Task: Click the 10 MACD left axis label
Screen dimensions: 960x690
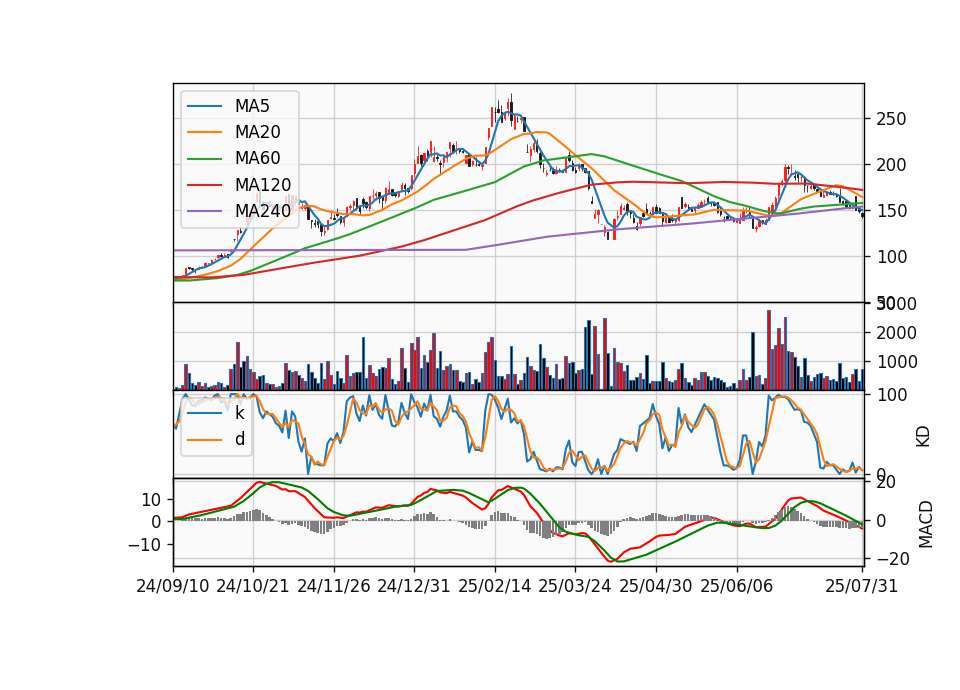Action: point(151,500)
